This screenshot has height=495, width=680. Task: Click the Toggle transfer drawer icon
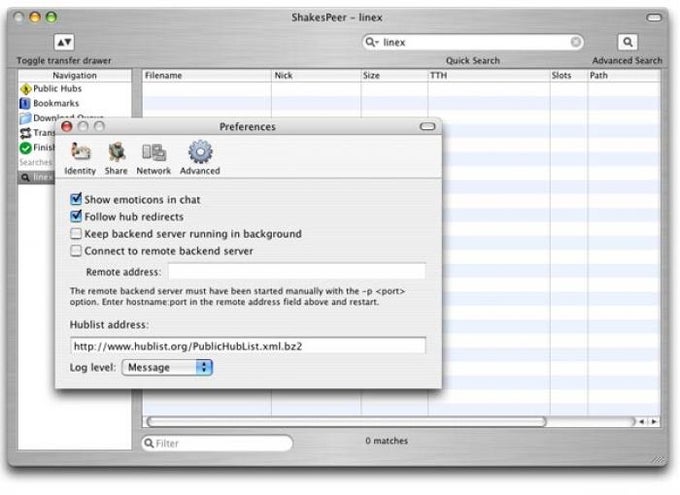coord(64,42)
